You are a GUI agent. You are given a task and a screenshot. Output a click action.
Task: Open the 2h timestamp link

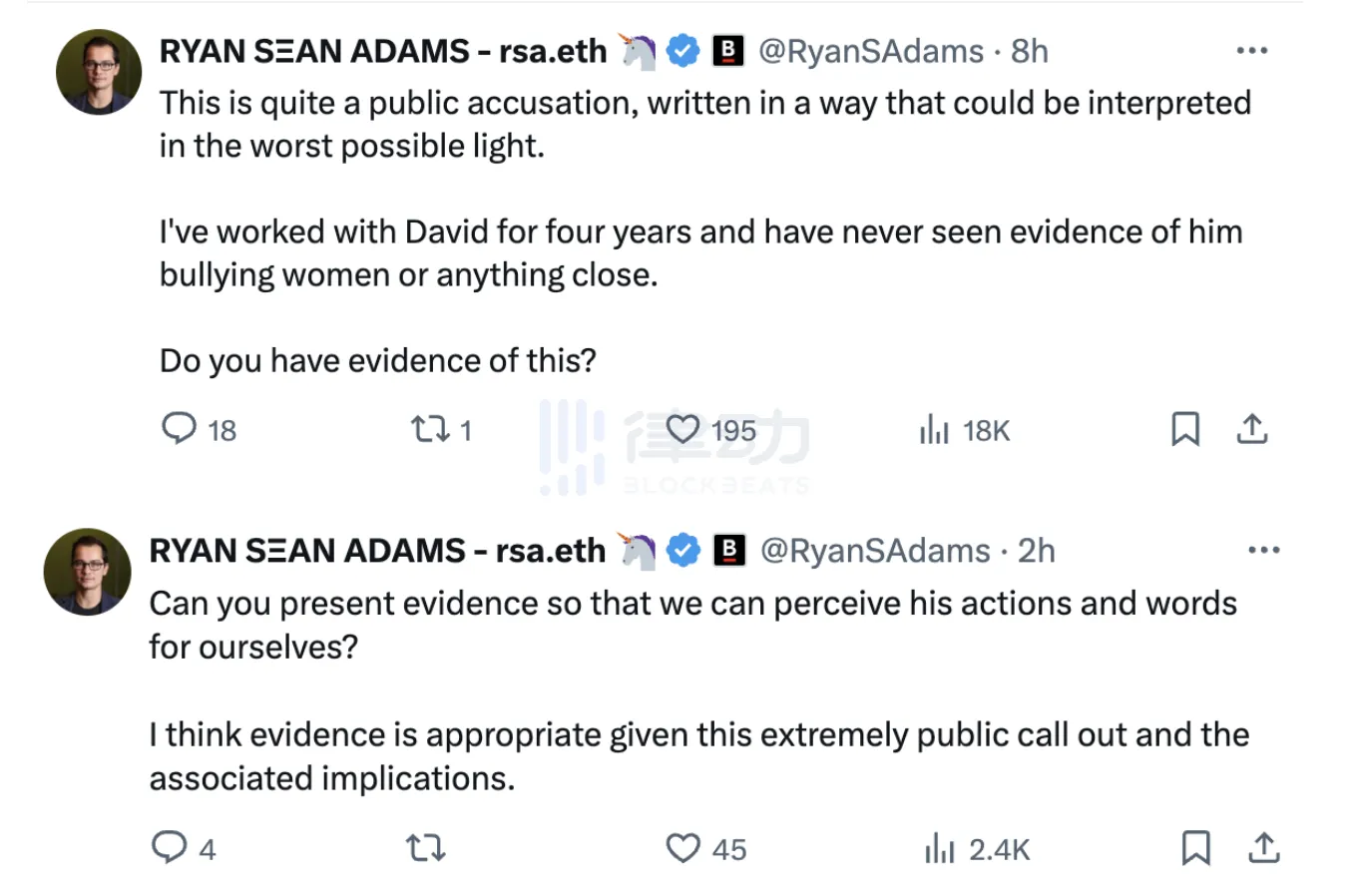[1036, 551]
